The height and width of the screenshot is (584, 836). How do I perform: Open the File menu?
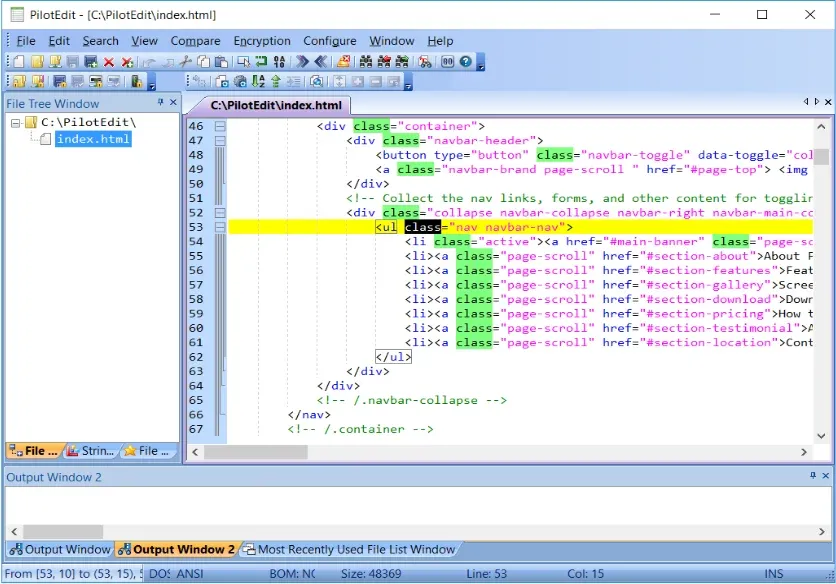(26, 41)
